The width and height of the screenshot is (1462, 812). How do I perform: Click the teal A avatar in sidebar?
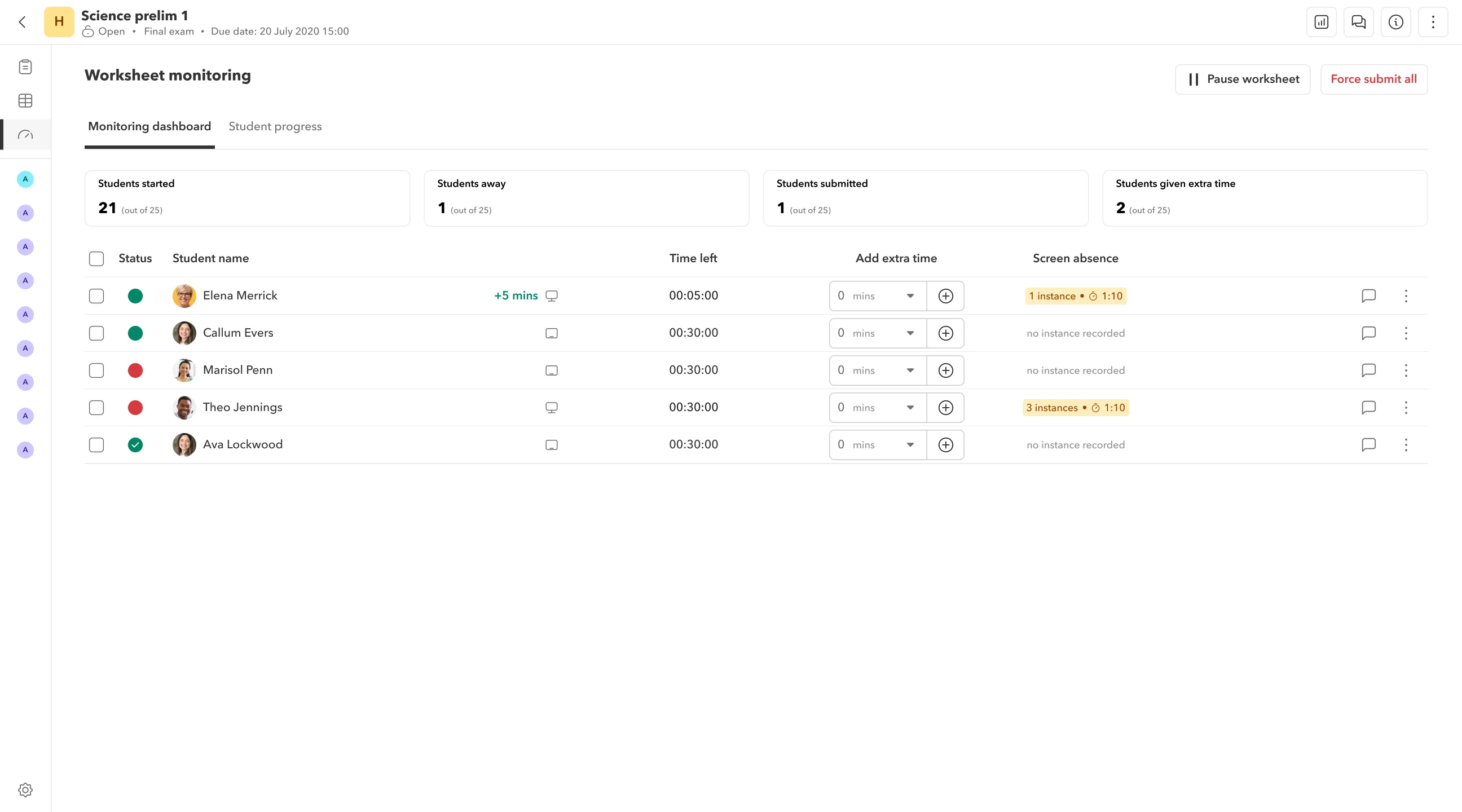click(25, 179)
